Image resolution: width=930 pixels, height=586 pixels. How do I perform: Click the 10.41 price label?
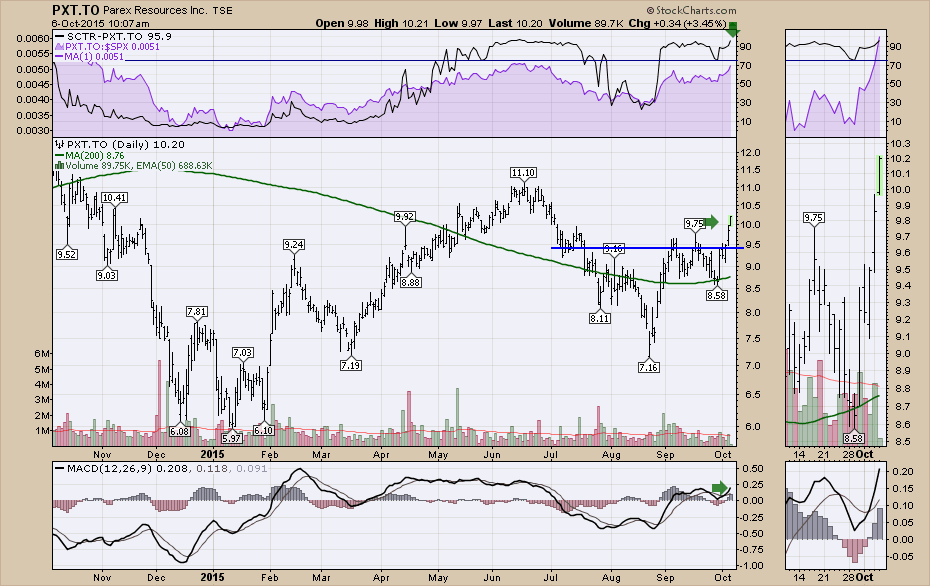pyautogui.click(x=114, y=198)
